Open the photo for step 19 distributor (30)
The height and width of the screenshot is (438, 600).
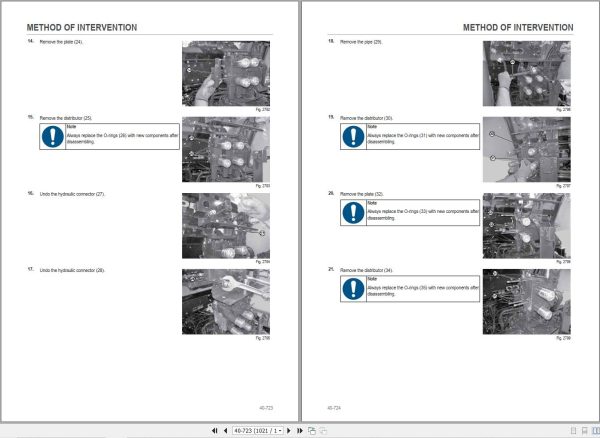(x=527, y=150)
